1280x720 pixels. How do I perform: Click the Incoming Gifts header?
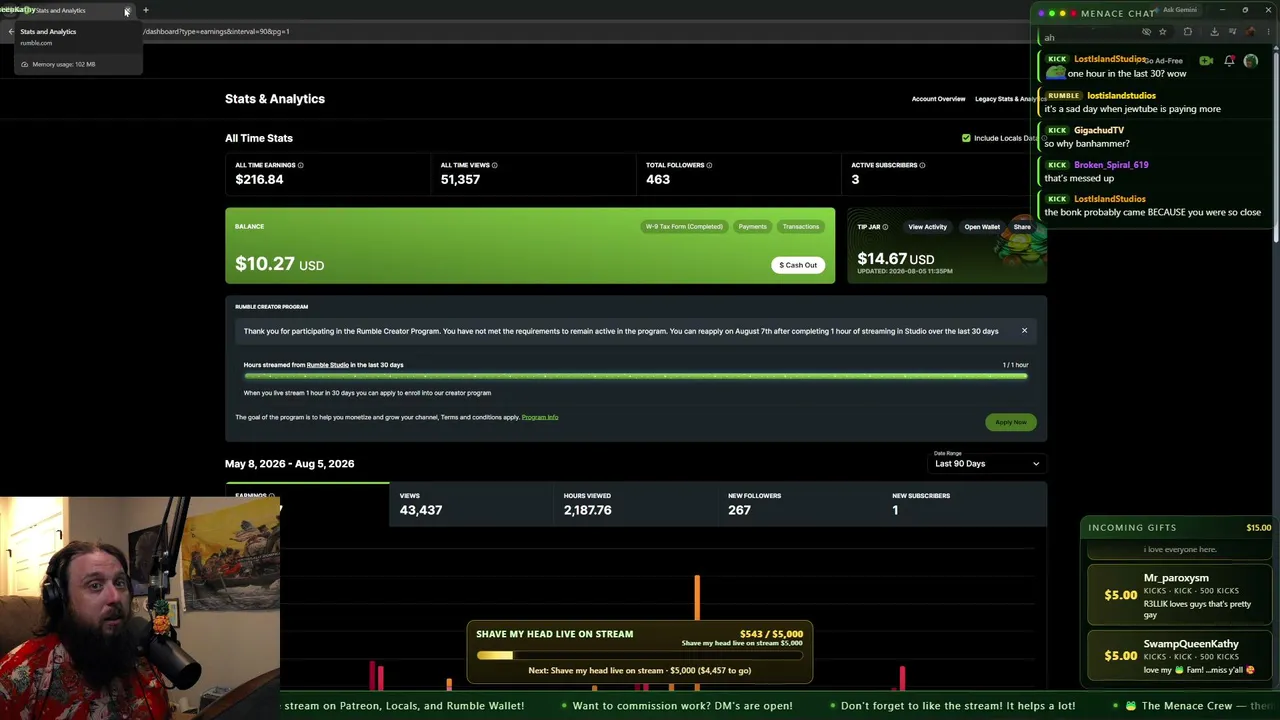(x=1132, y=528)
